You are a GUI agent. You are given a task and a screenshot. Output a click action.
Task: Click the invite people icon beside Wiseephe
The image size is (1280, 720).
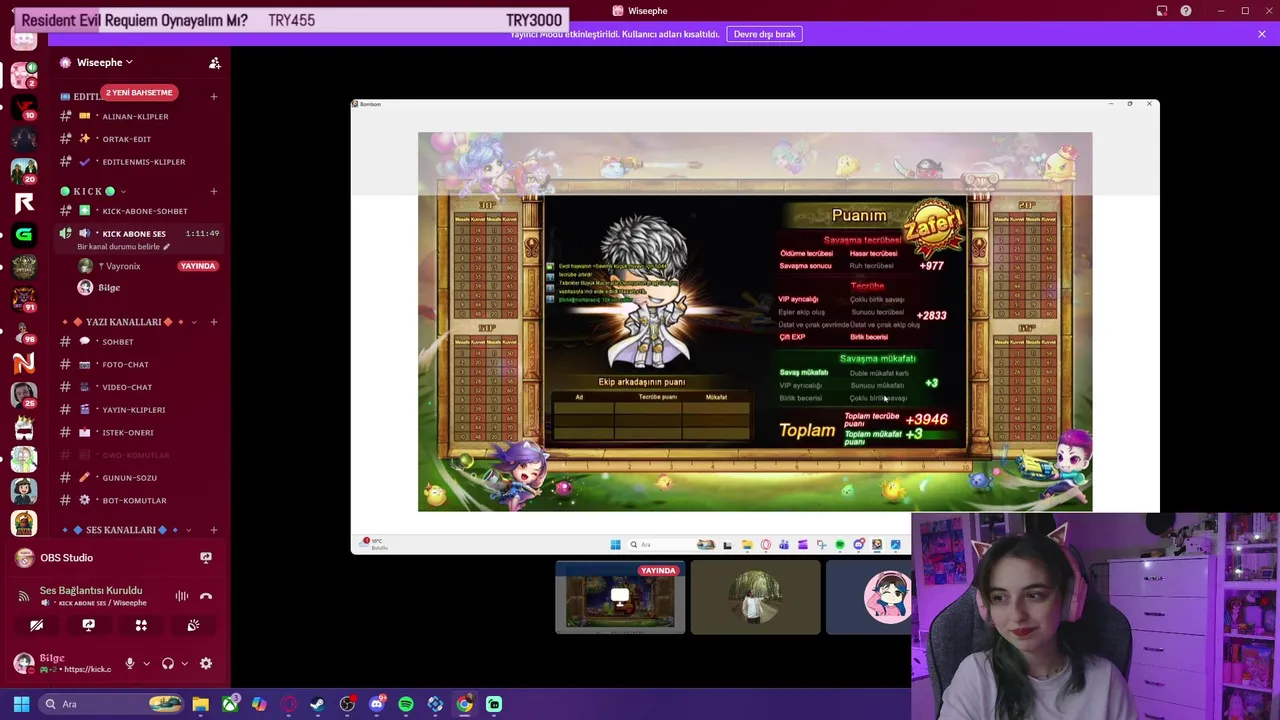(x=214, y=63)
